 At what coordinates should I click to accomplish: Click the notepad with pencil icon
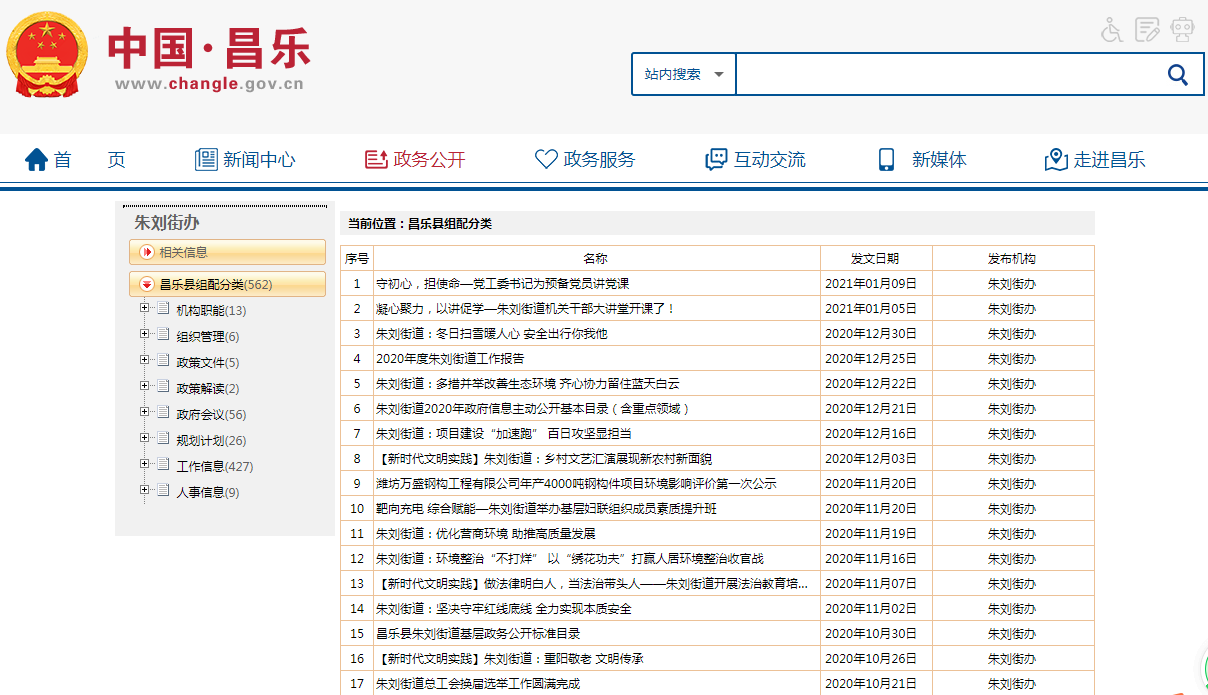pos(1147,30)
